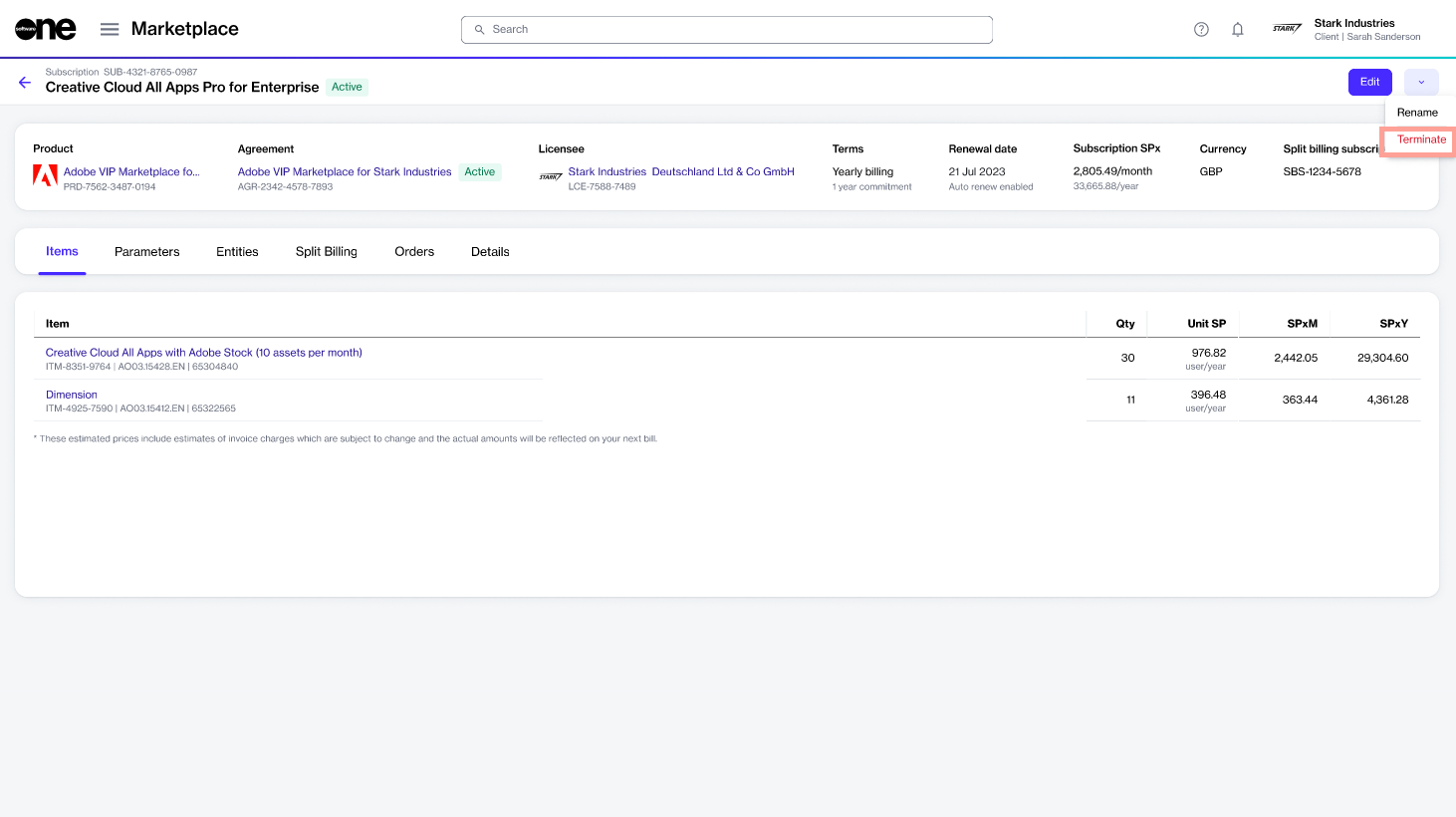The width and height of the screenshot is (1456, 817).
Task: Choose Rename from the dropdown menu
Action: point(1416,113)
